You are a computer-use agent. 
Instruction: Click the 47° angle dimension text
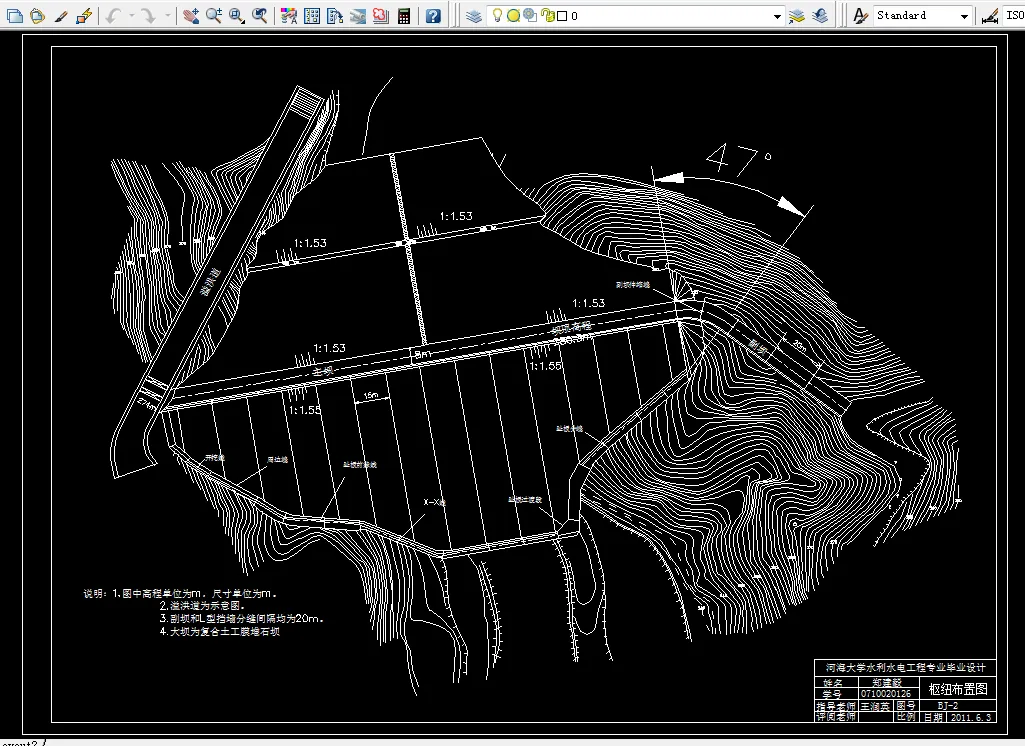pyautogui.click(x=739, y=160)
